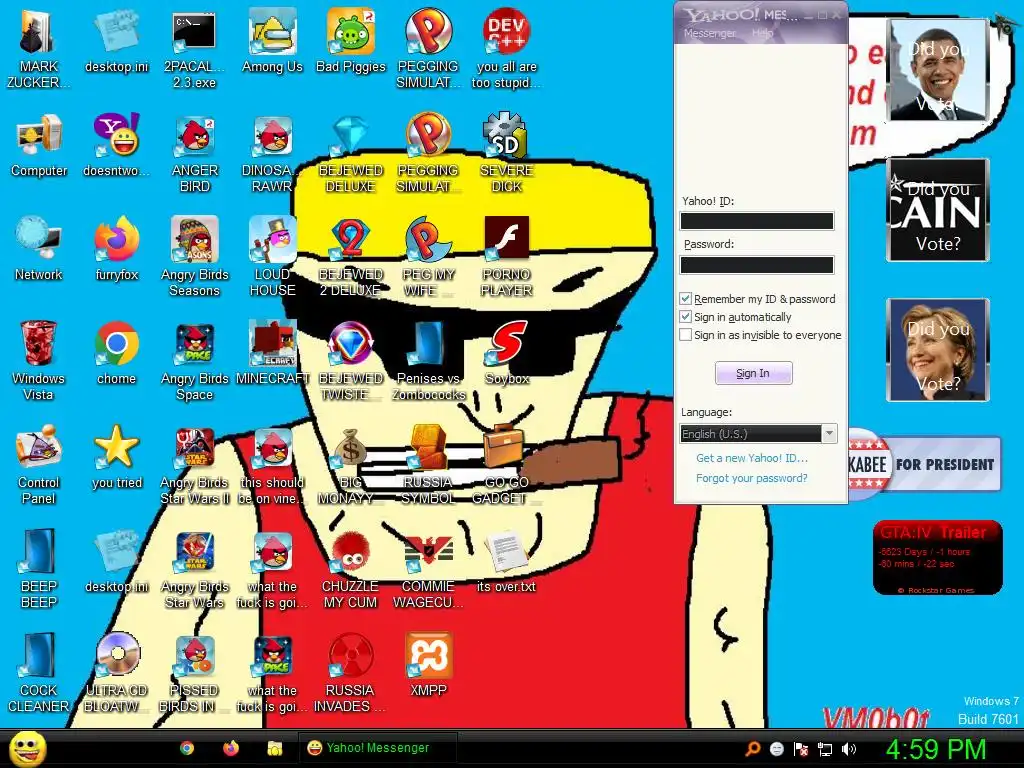The height and width of the screenshot is (768, 1024).
Task: Click the network tray icon
Action: [x=825, y=749]
